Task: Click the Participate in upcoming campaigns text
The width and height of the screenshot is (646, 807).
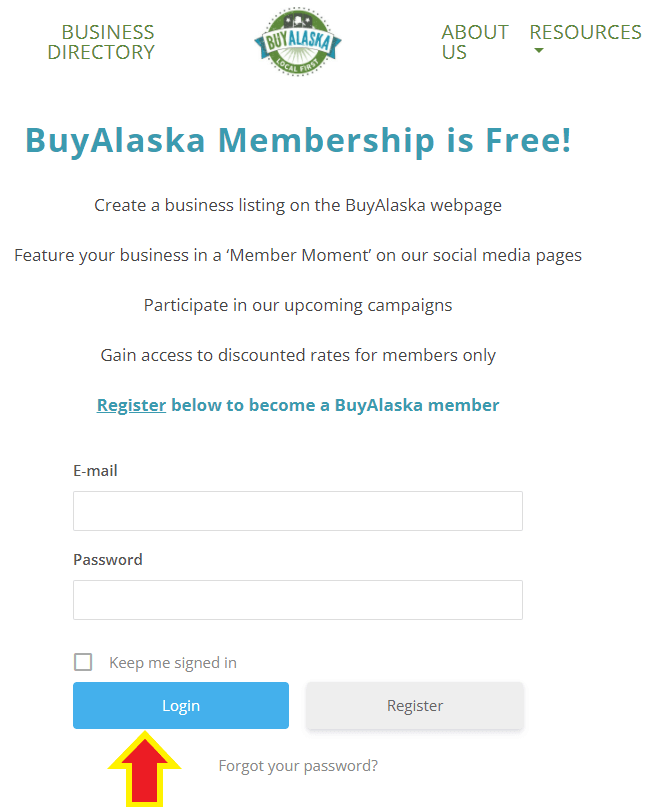Action: pyautogui.click(x=298, y=305)
